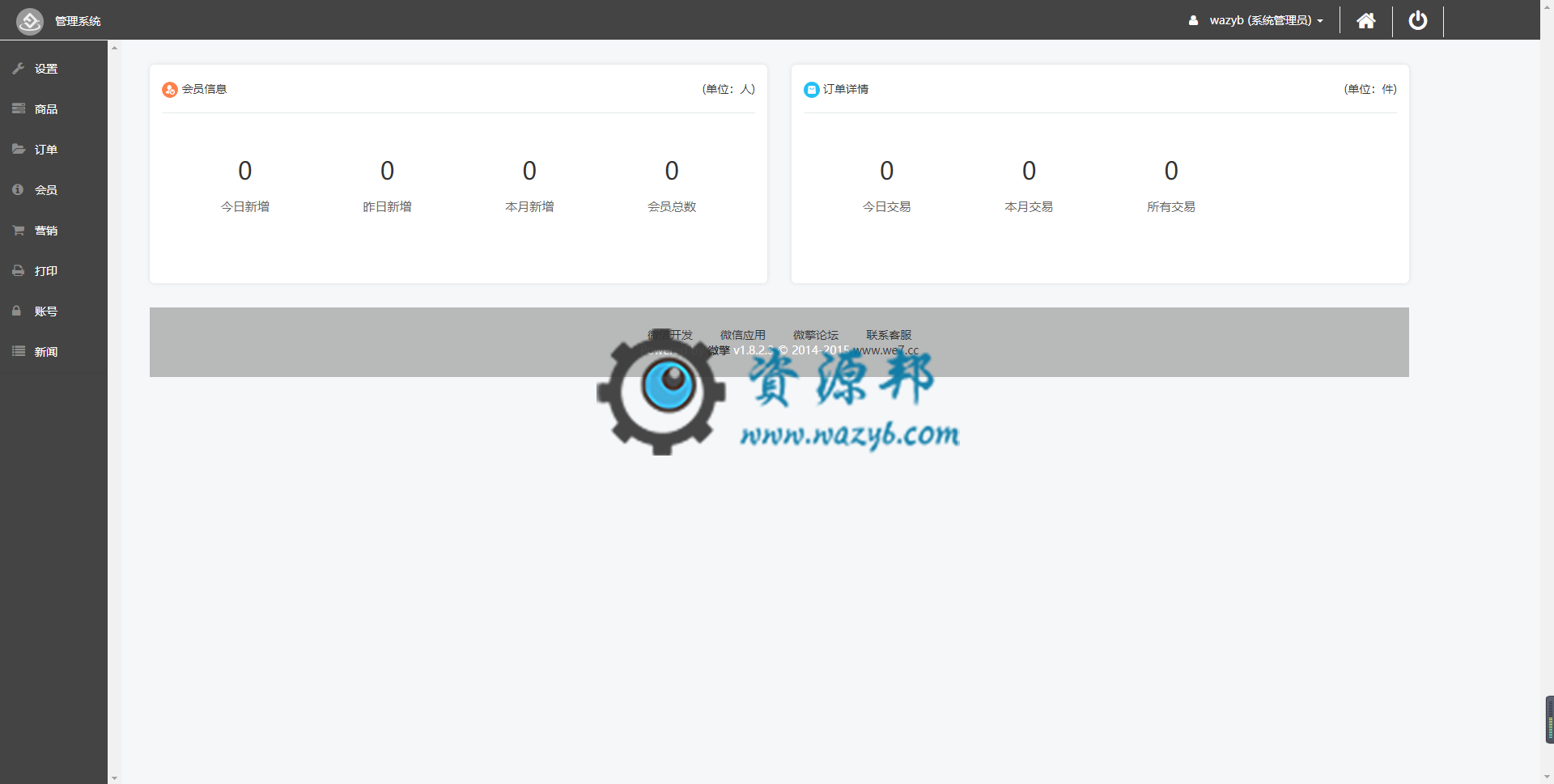Click the printer icon for 打印
The image size is (1554, 784).
[x=18, y=270]
